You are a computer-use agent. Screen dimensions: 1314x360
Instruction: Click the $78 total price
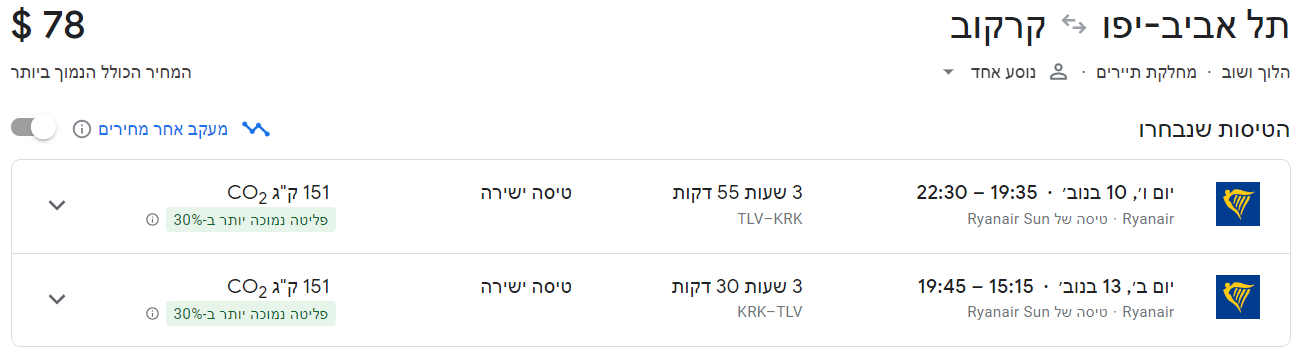pos(48,26)
